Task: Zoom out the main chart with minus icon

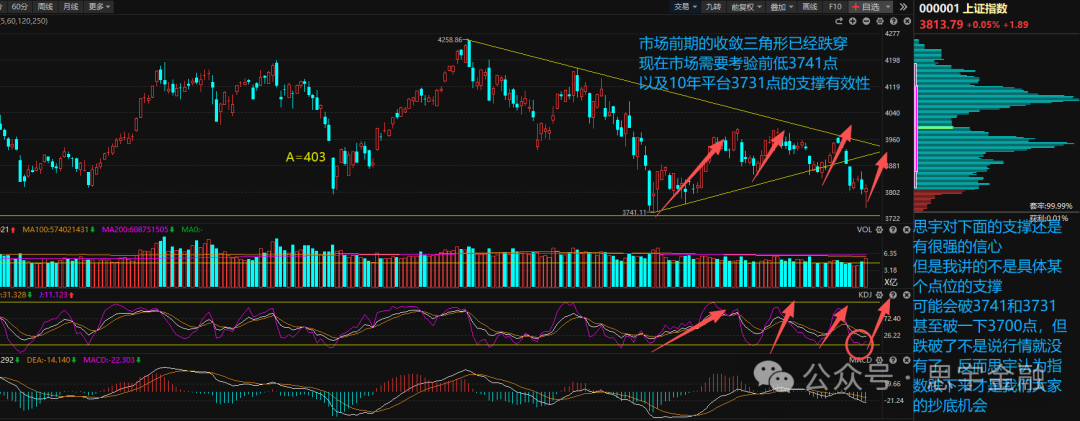Action: [866, 21]
